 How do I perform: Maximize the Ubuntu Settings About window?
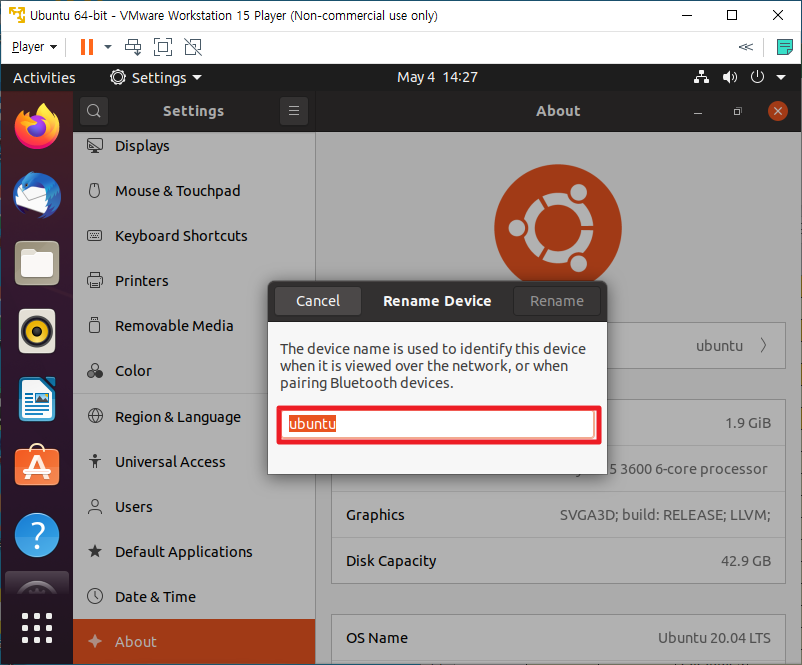[x=737, y=111]
